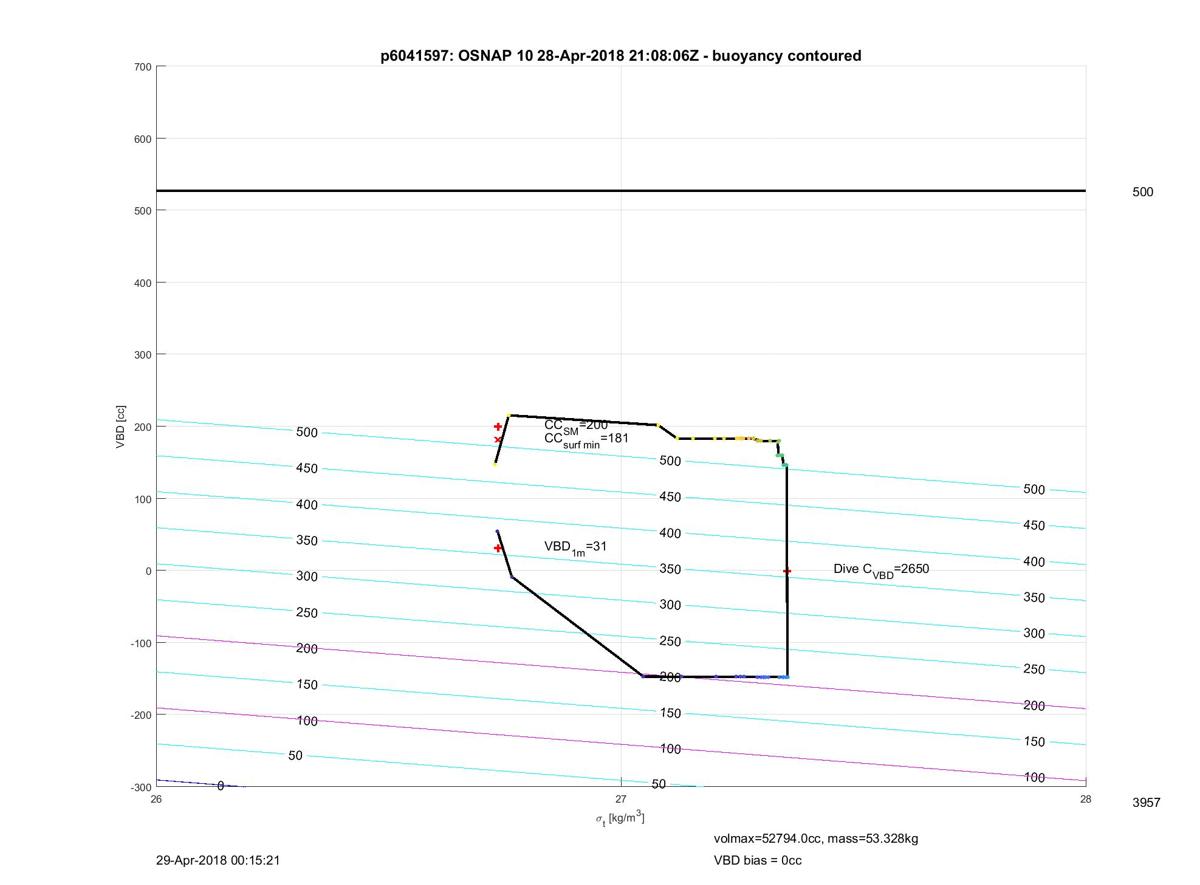The image size is (1200, 885).
Task: Click the x-axis tick label 27
Action: click(621, 799)
